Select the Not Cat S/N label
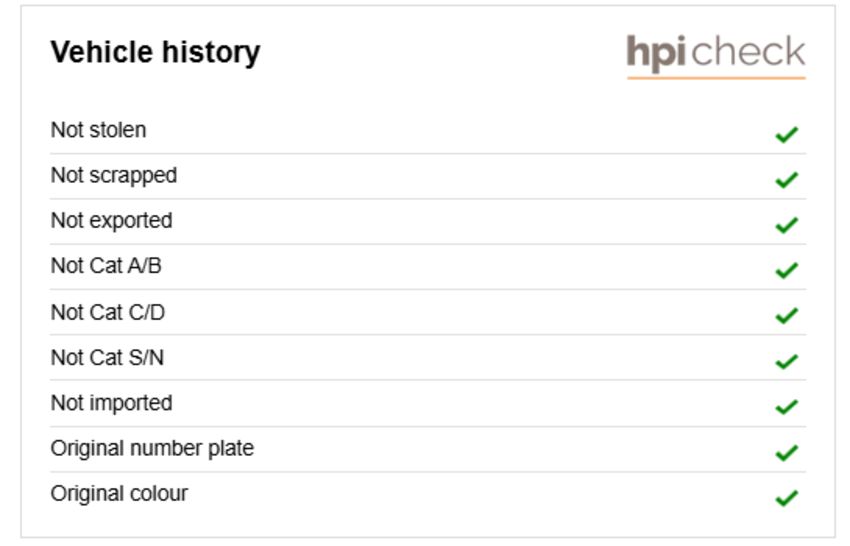The width and height of the screenshot is (850, 546). (x=107, y=358)
